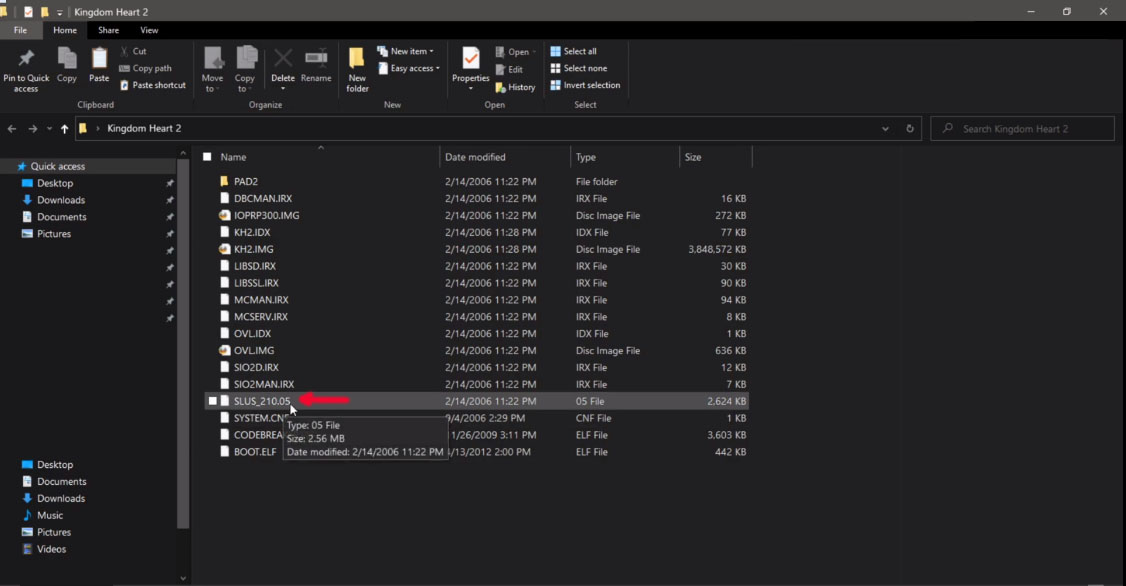Click the Select all button
The width and height of the screenshot is (1126, 586).
573,51
